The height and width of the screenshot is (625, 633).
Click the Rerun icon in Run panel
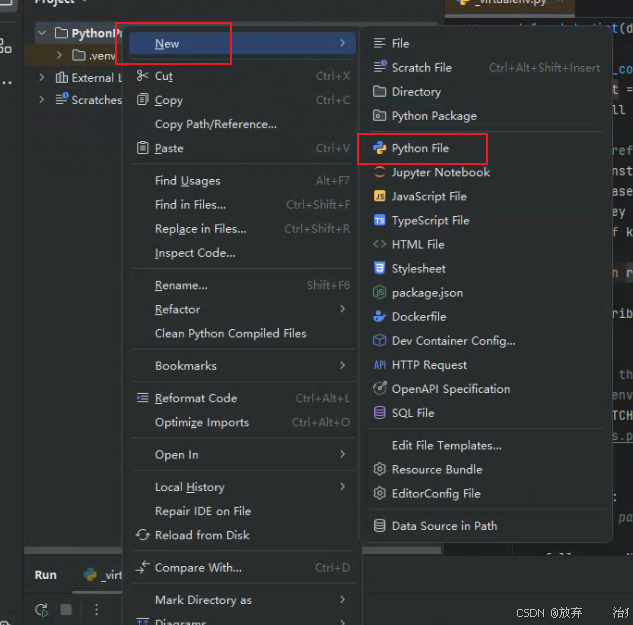[x=42, y=610]
